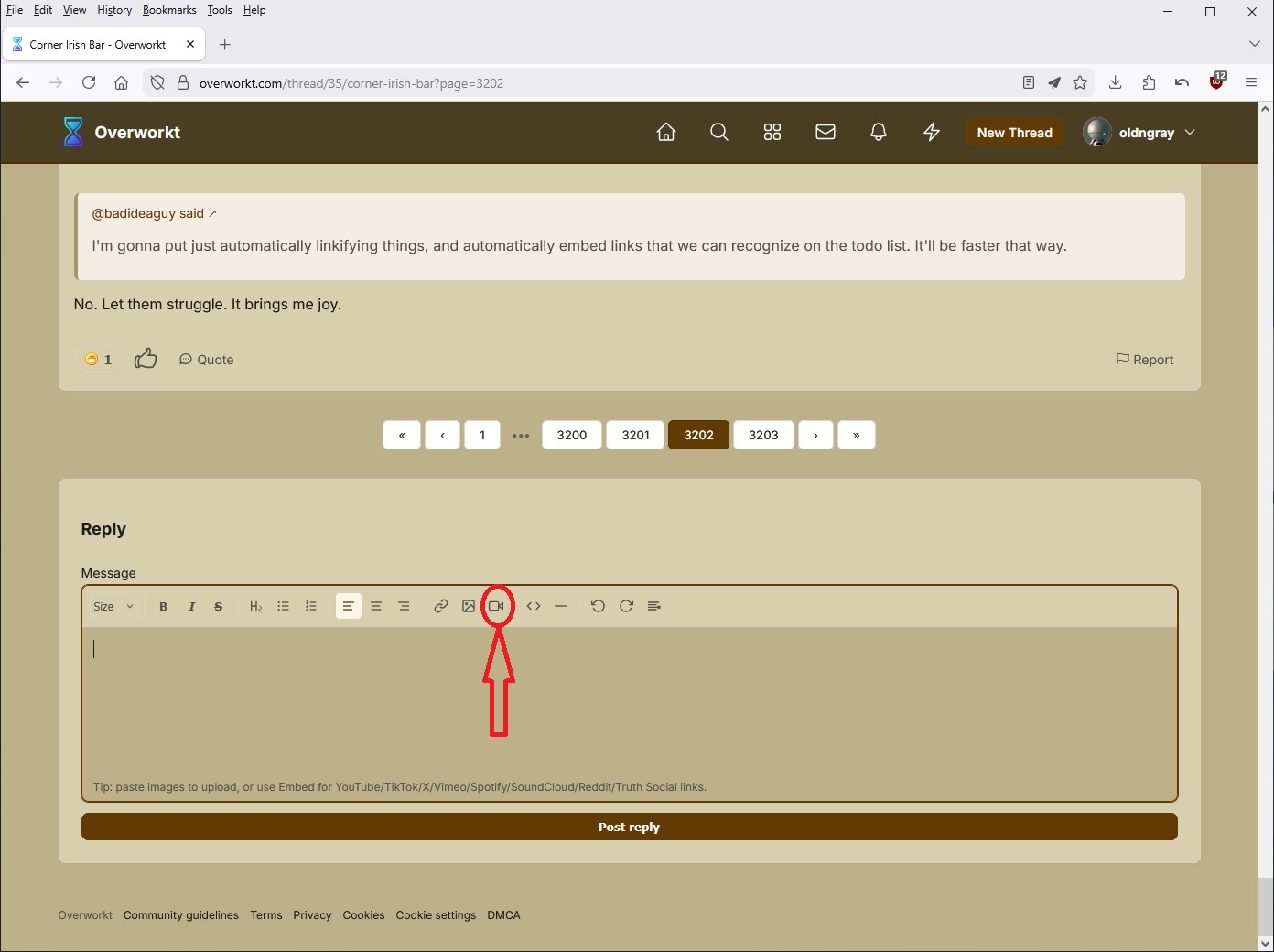Click the video embed icon in editor toolbar
Screen dimensions: 1274x952
pos(496,606)
